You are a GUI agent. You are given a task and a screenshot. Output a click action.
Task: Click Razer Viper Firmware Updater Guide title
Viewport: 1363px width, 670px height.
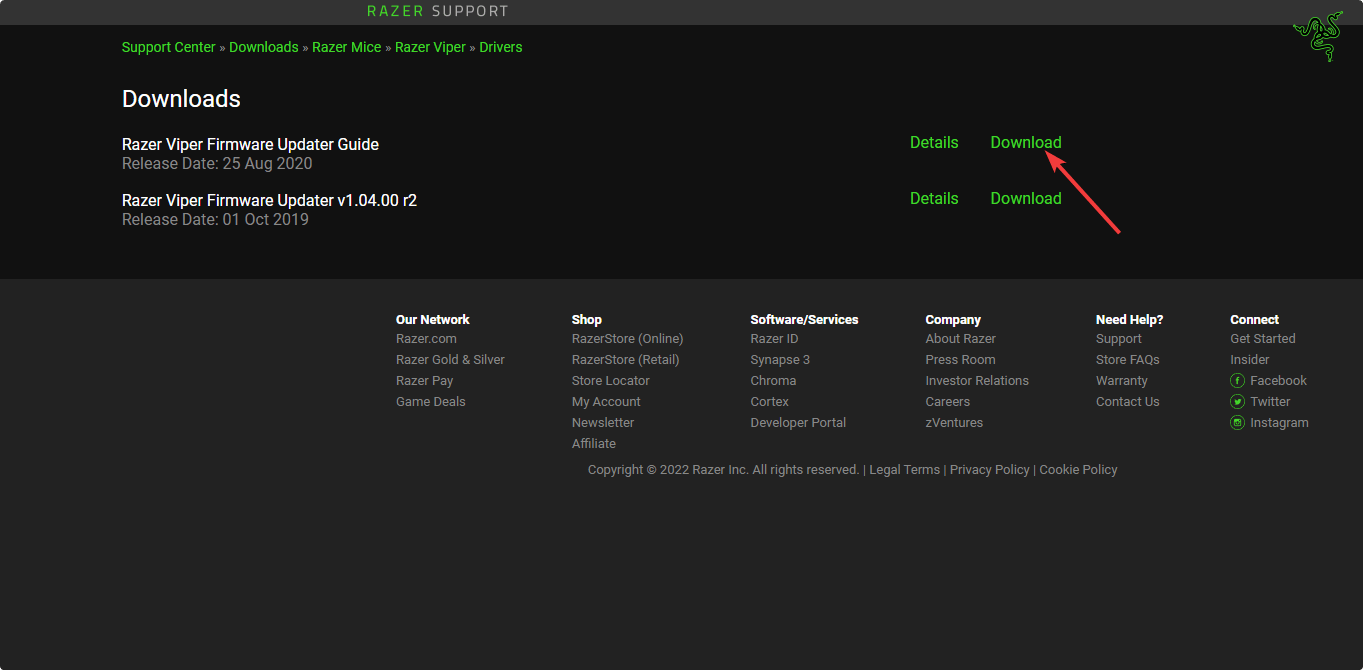coord(250,144)
